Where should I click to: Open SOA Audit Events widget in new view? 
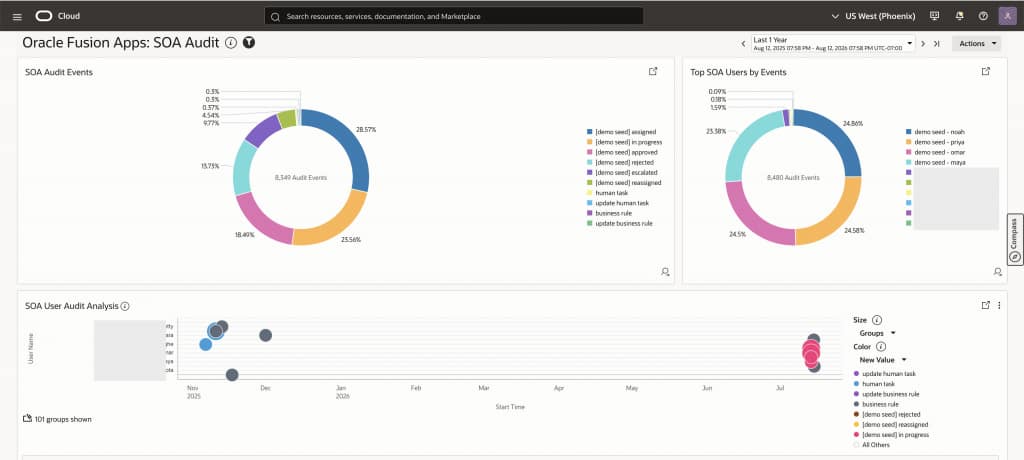coord(653,71)
